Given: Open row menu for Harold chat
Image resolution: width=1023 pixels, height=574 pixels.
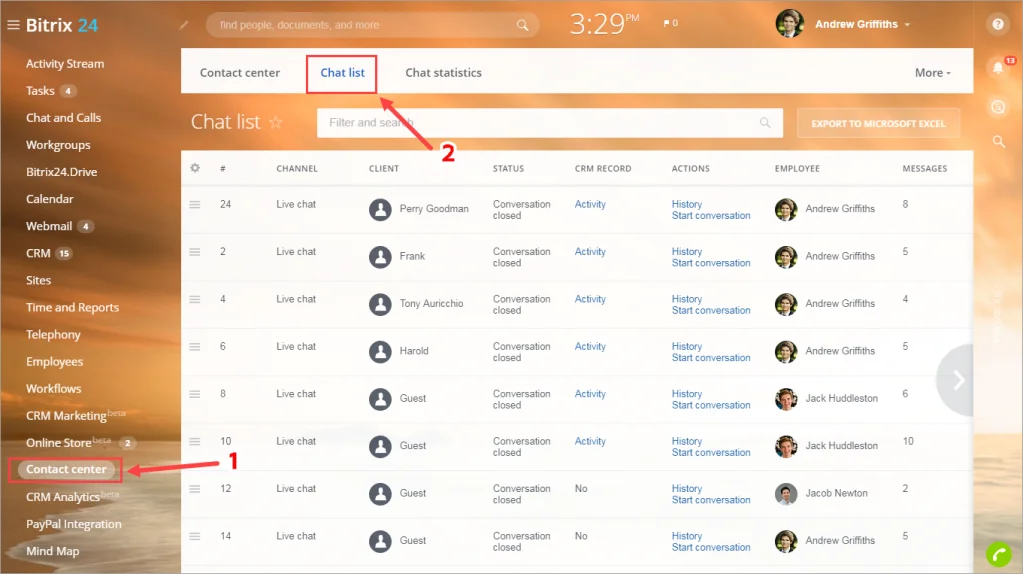Looking at the screenshot, I should [195, 347].
